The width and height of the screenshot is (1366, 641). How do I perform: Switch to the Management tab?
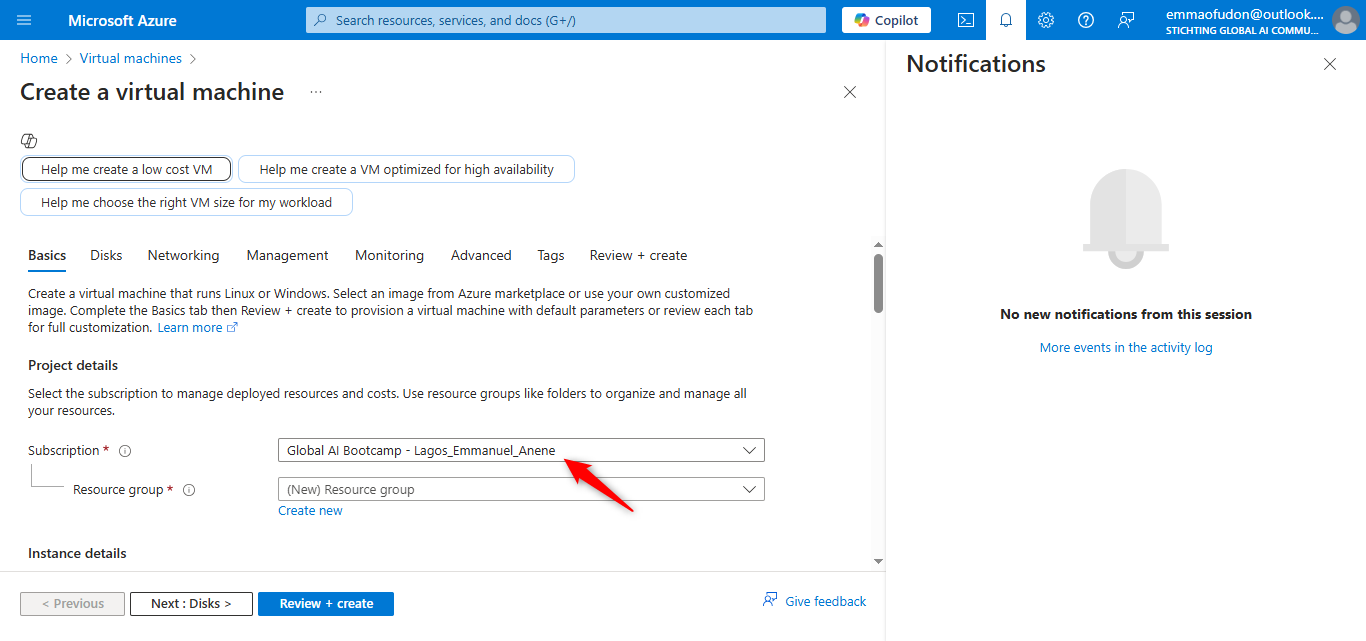coord(287,255)
